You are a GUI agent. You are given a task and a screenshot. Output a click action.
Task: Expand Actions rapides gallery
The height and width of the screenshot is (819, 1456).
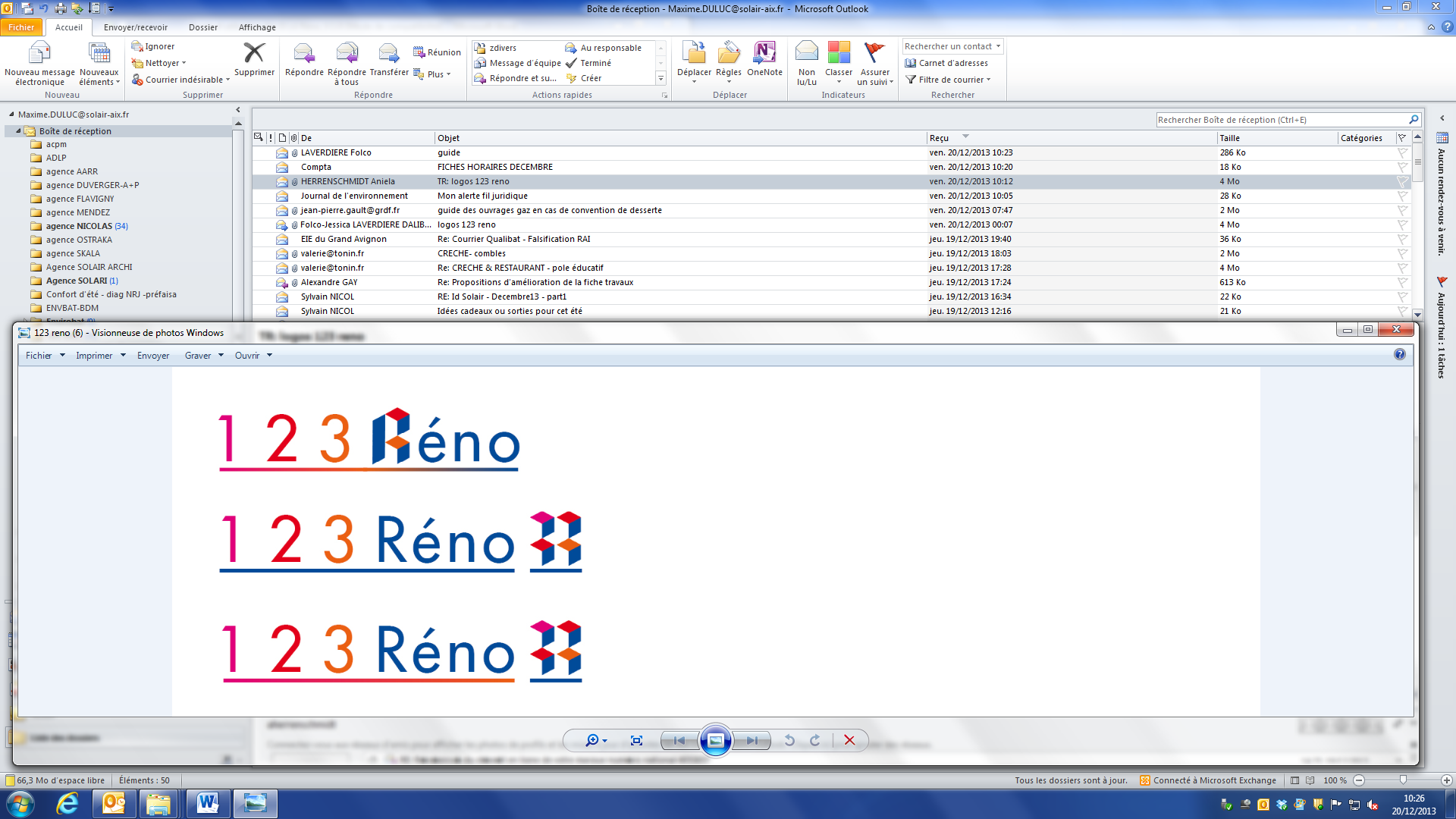661,78
